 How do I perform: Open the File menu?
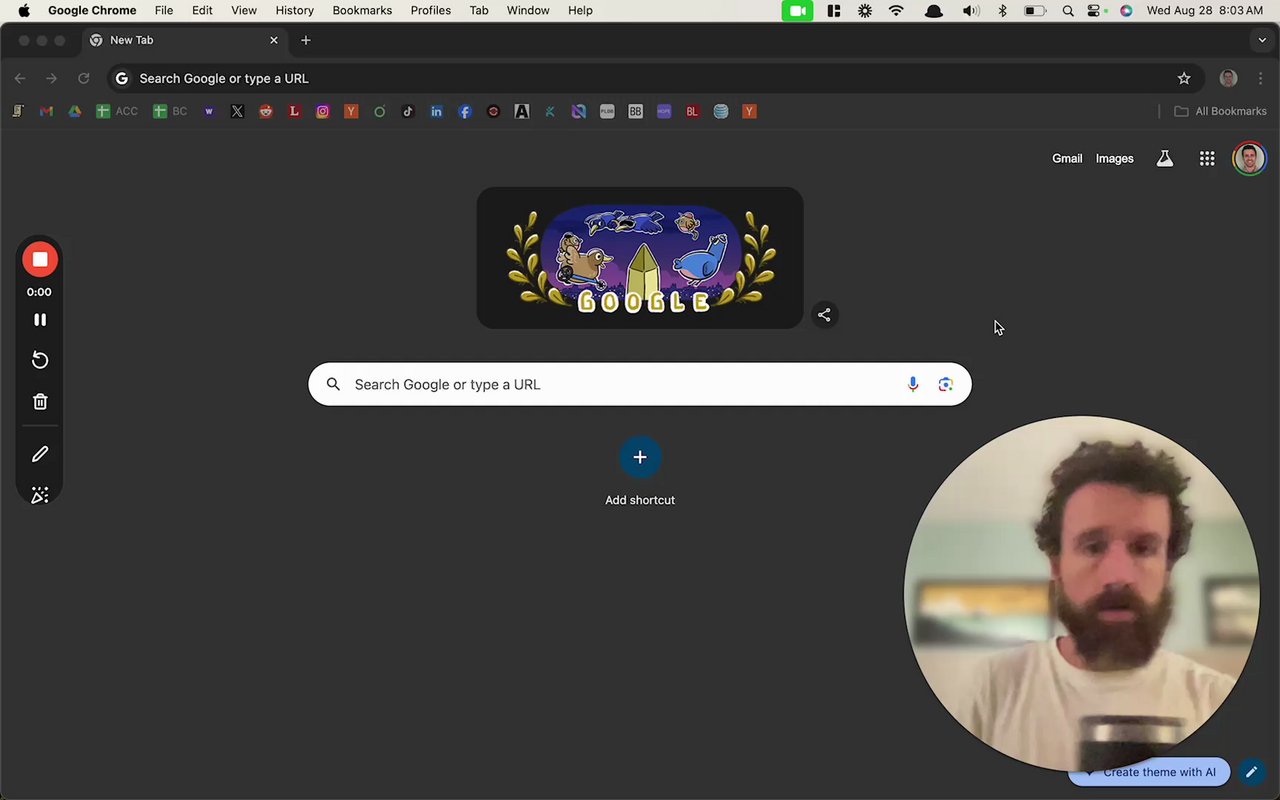pyautogui.click(x=164, y=10)
